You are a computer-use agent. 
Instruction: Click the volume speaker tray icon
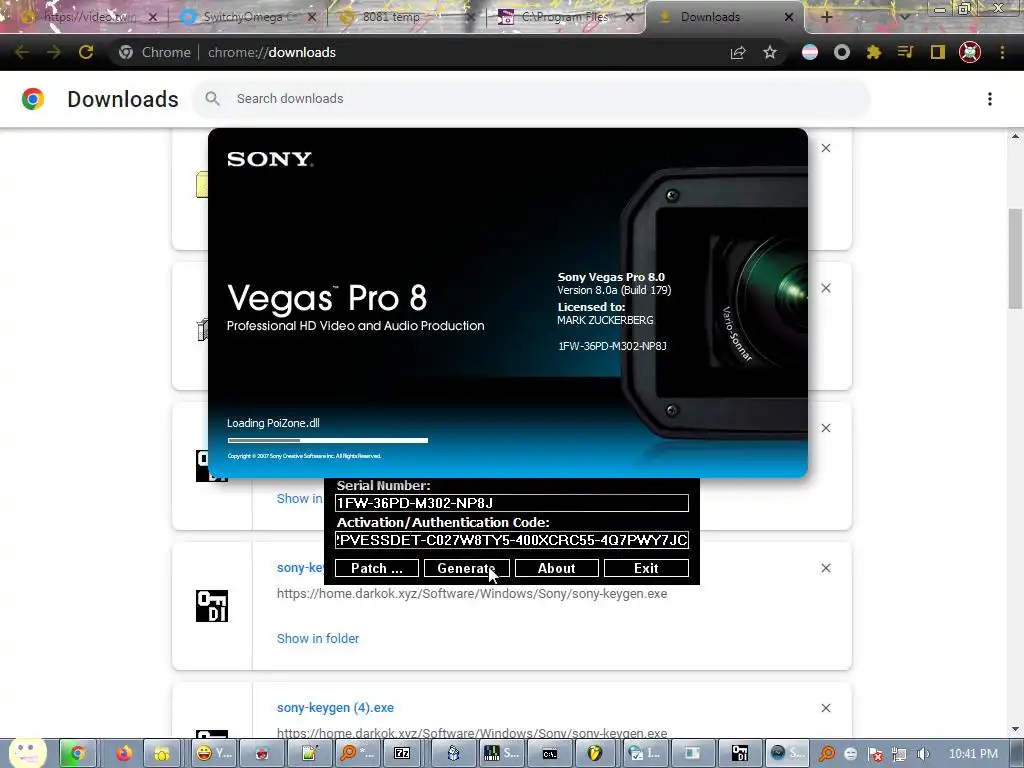(923, 754)
